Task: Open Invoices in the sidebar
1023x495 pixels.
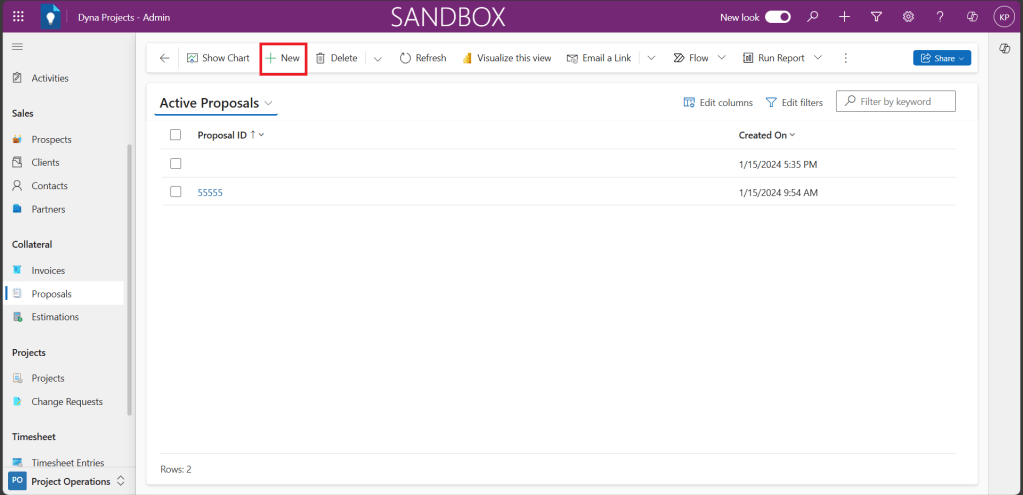Action: 48,270
